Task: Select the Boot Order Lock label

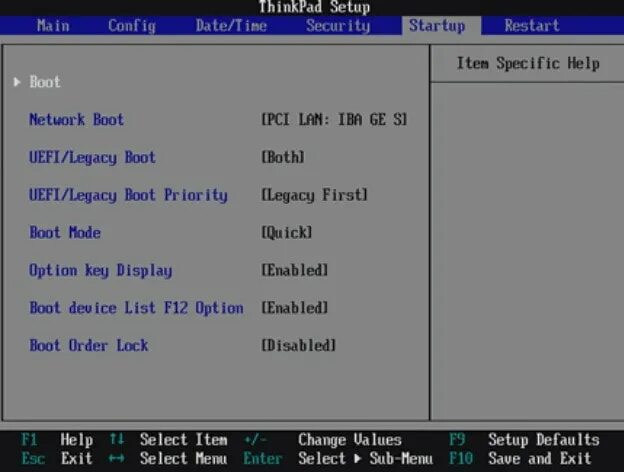Action: [89, 345]
